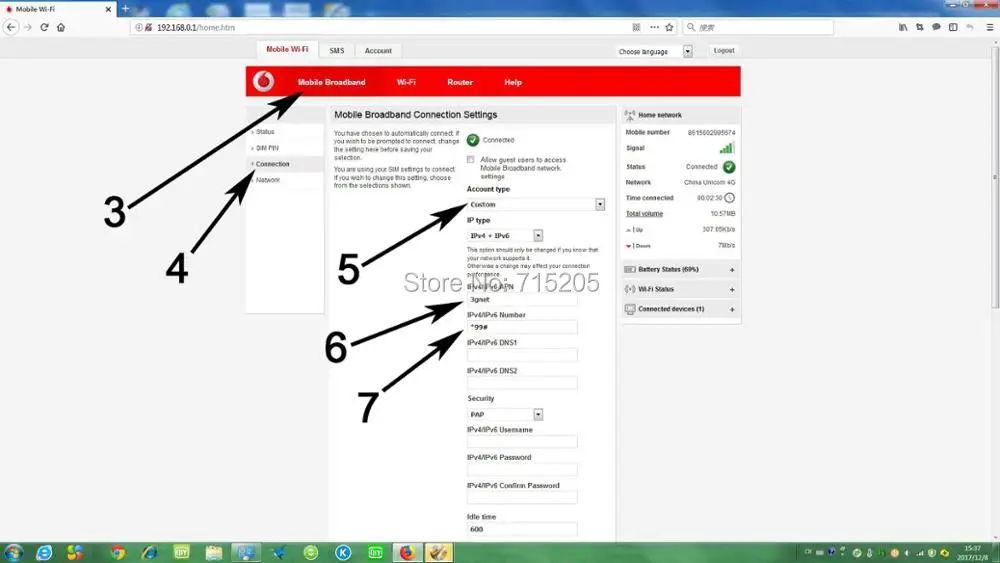1000x563 pixels.
Task: Open the Security PAP dropdown
Action: [x=505, y=414]
